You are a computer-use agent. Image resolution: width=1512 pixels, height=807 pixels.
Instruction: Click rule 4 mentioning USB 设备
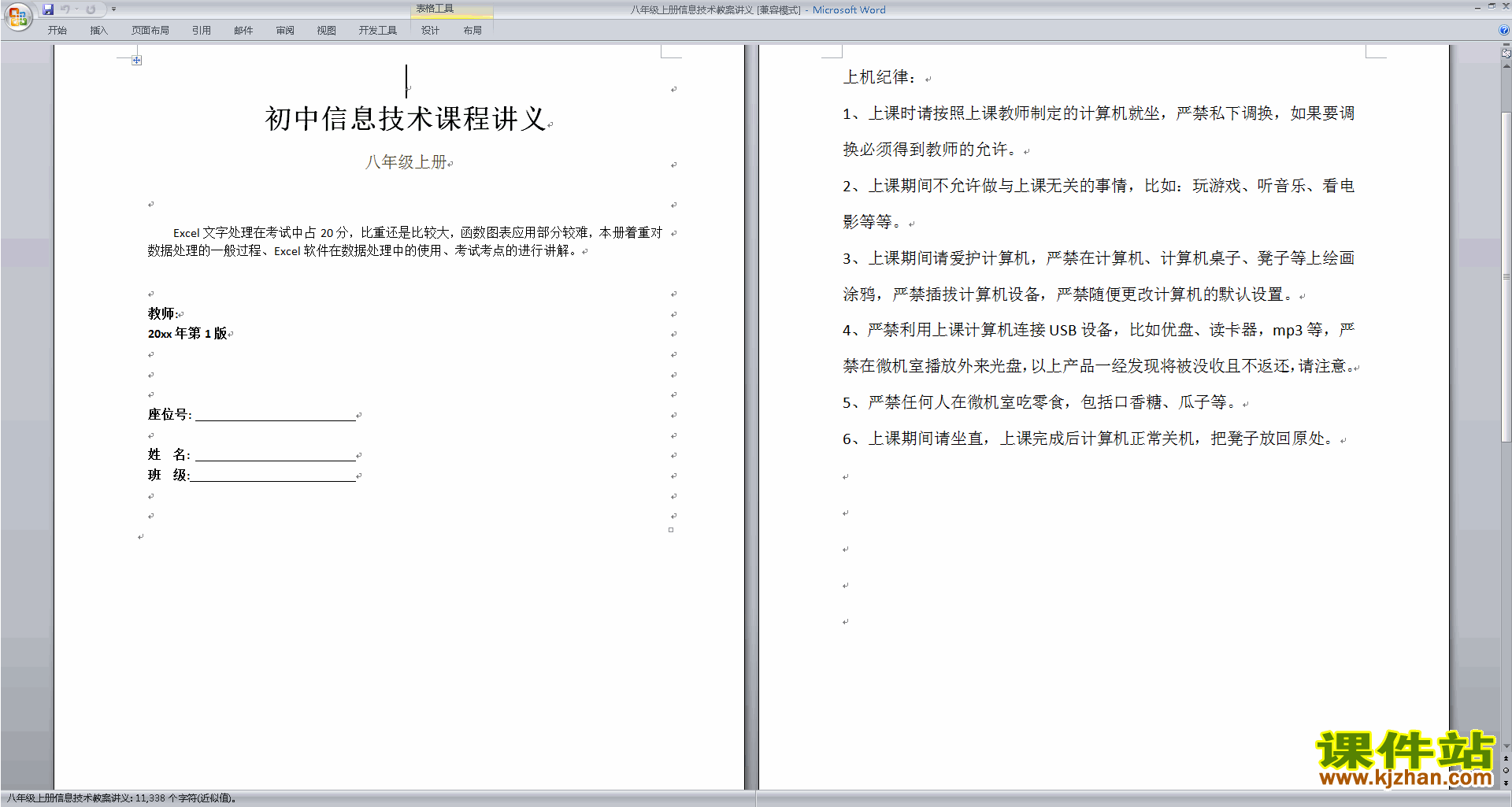tap(1099, 347)
